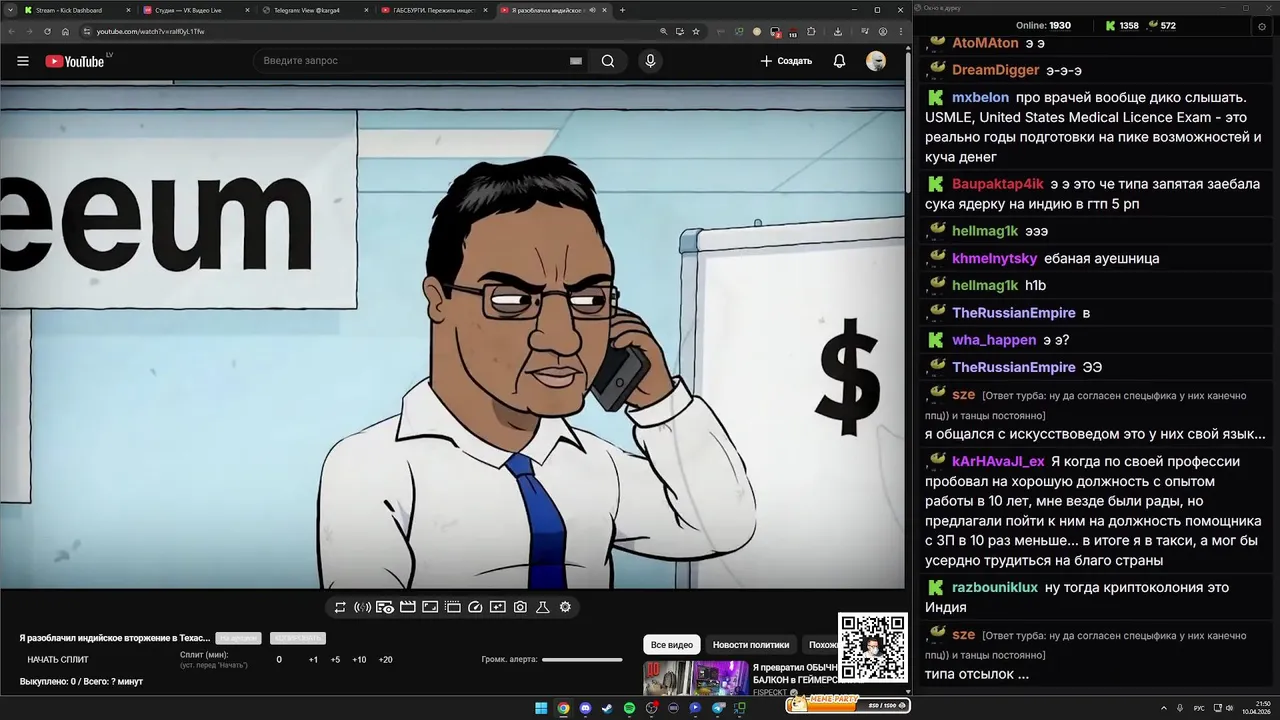Viewport: 1280px width, 720px height.
Task: Open kArHAvaJI_ex username in chat
Action: pyautogui.click(x=998, y=461)
